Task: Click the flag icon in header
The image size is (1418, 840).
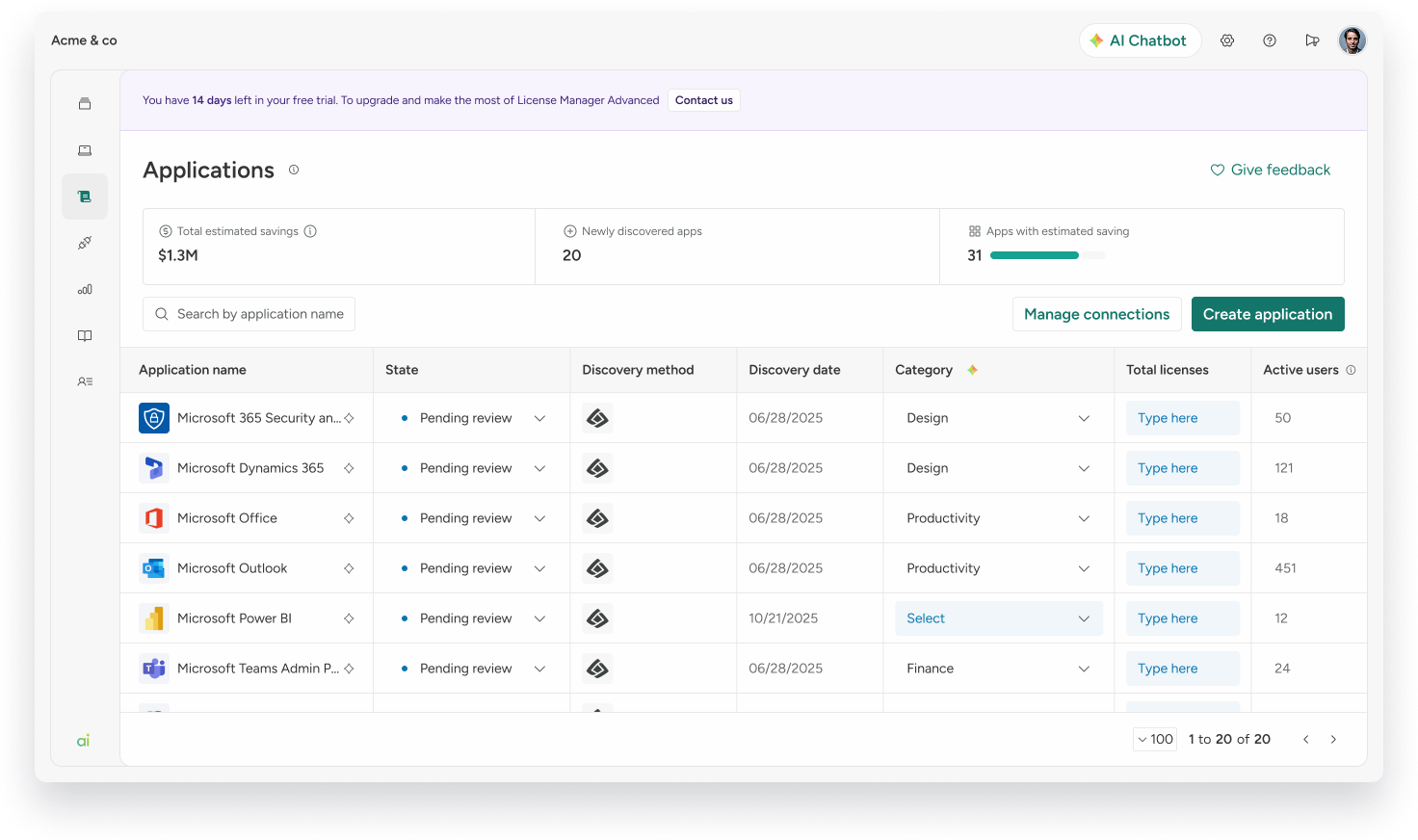Action: (x=1312, y=40)
